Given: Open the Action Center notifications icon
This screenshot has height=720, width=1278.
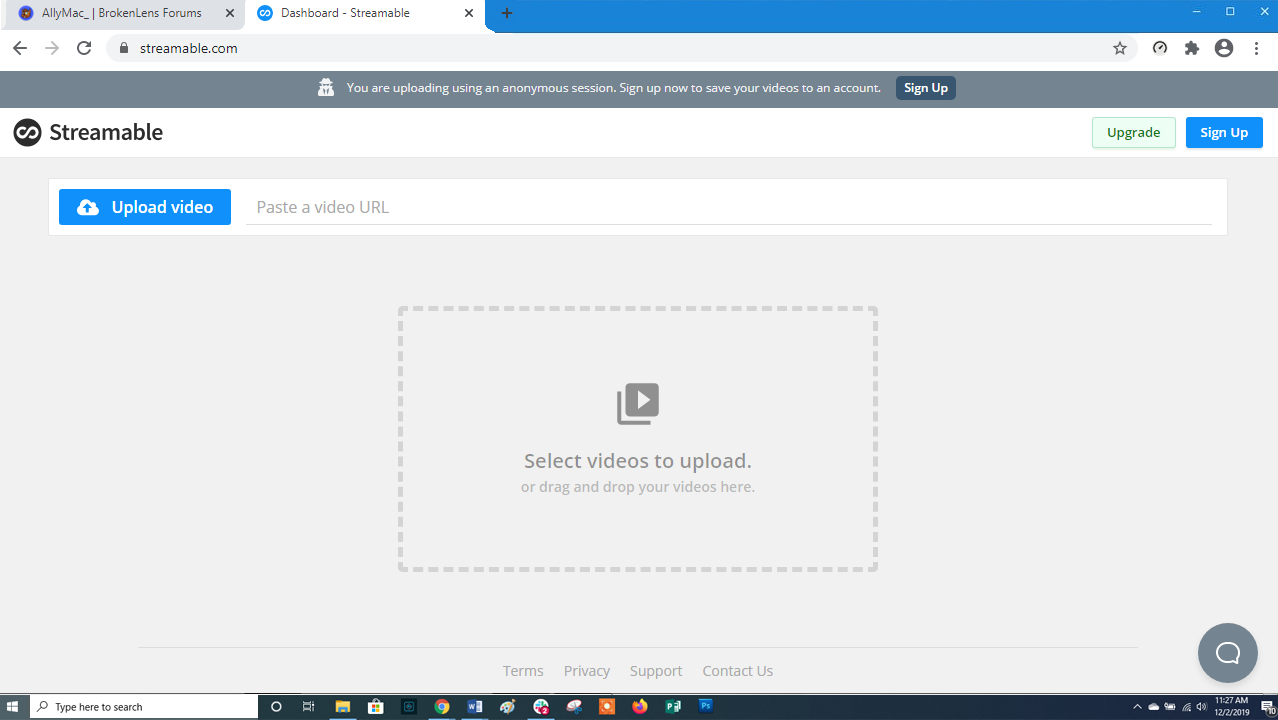Looking at the screenshot, I should click(x=1266, y=706).
